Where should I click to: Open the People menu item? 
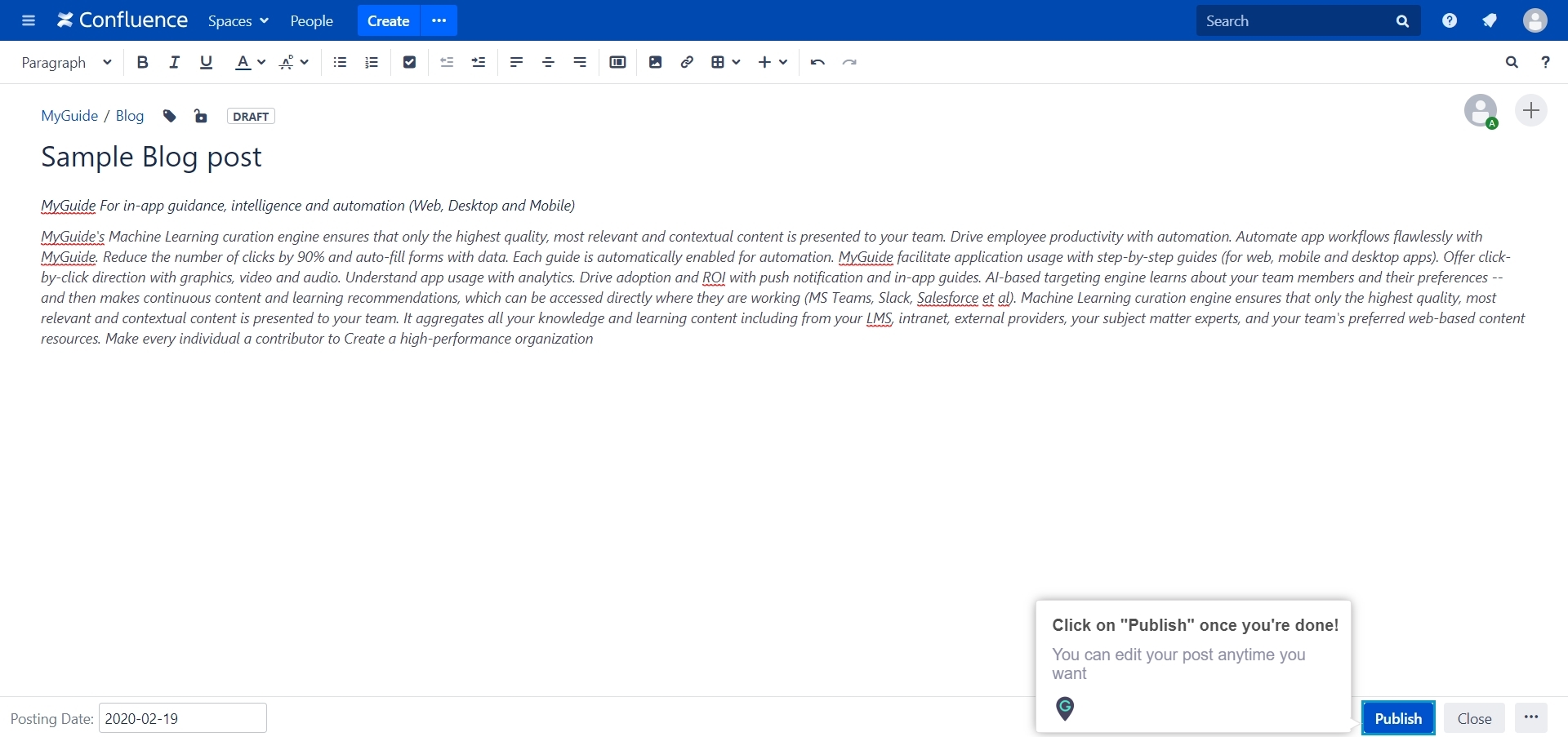click(x=311, y=21)
